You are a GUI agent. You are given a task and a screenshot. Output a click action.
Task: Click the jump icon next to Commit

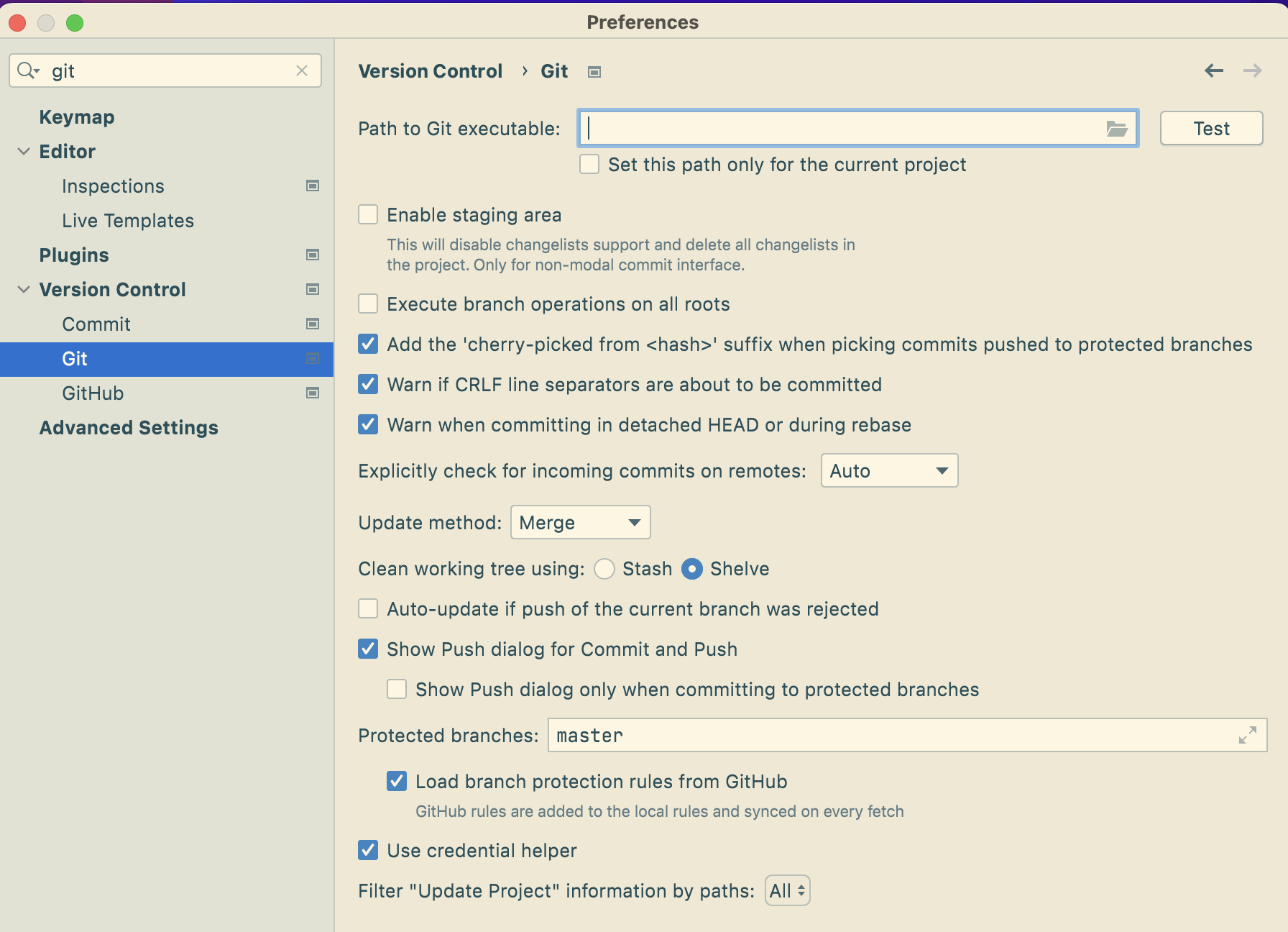click(x=312, y=324)
